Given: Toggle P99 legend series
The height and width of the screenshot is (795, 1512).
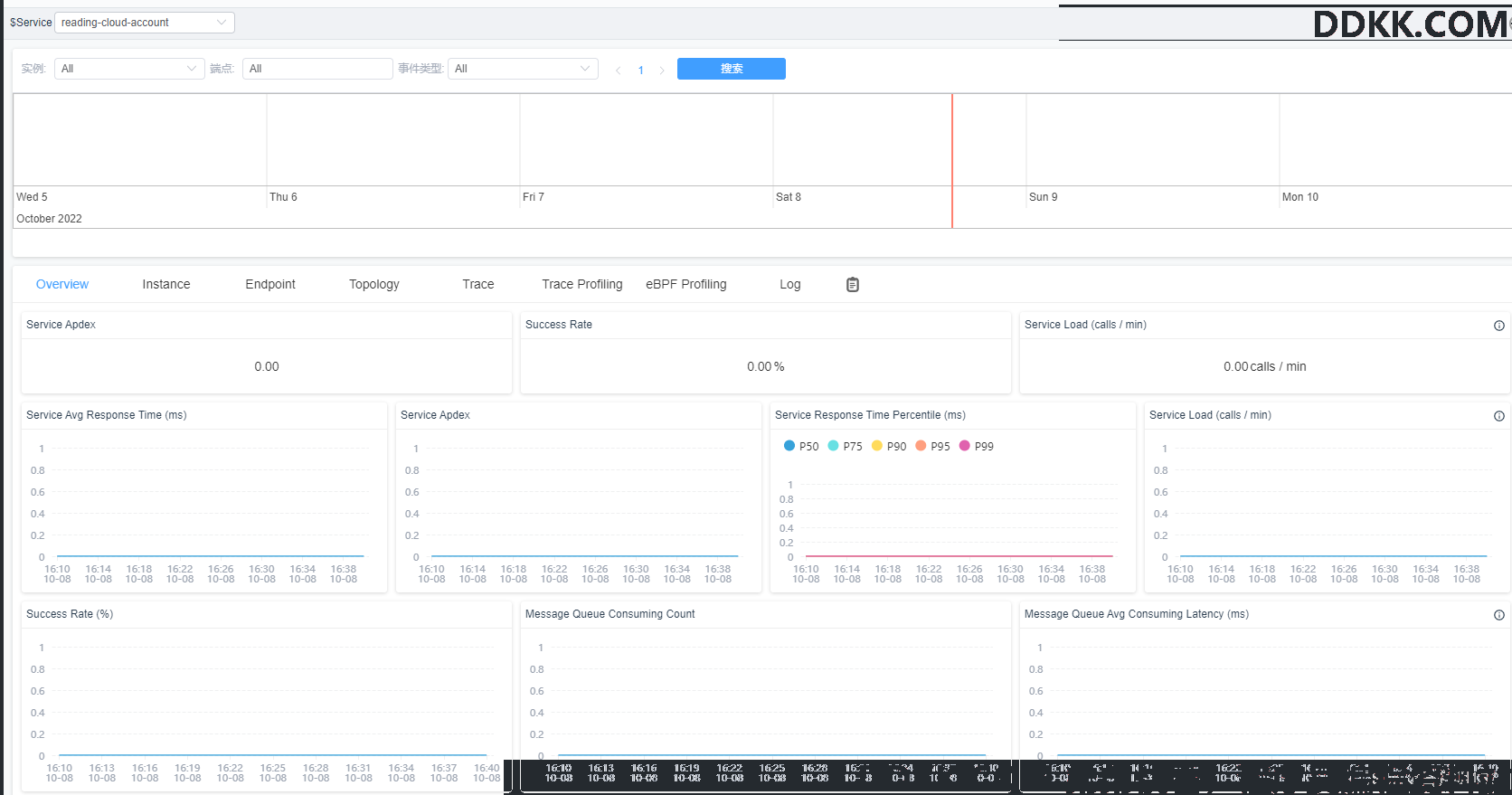Looking at the screenshot, I should tap(977, 446).
